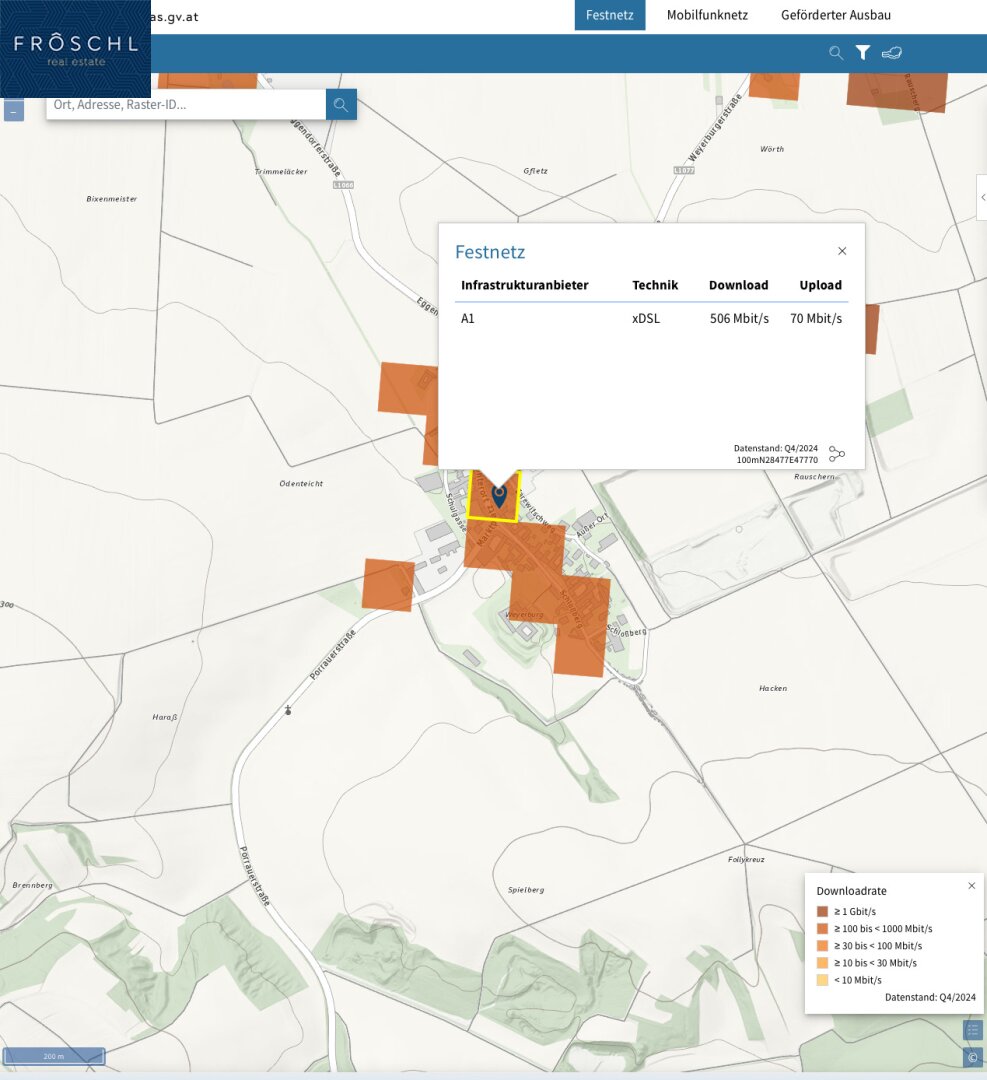The width and height of the screenshot is (987, 1080).
Task: Click the magnifier icon in the blue toolbar
Action: (836, 53)
